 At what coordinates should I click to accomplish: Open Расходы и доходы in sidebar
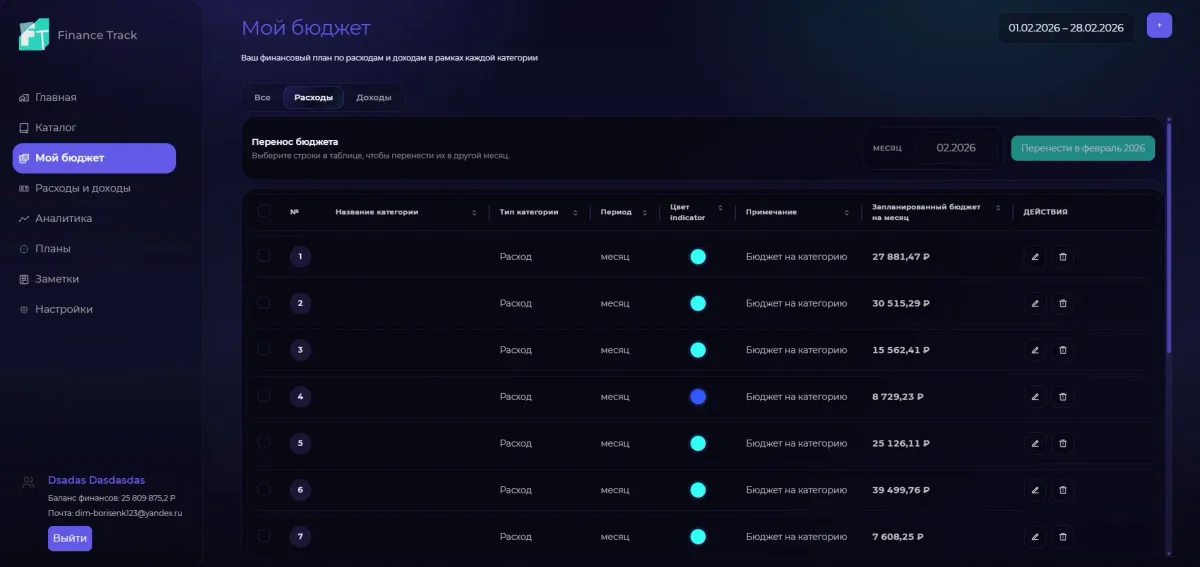94,188
